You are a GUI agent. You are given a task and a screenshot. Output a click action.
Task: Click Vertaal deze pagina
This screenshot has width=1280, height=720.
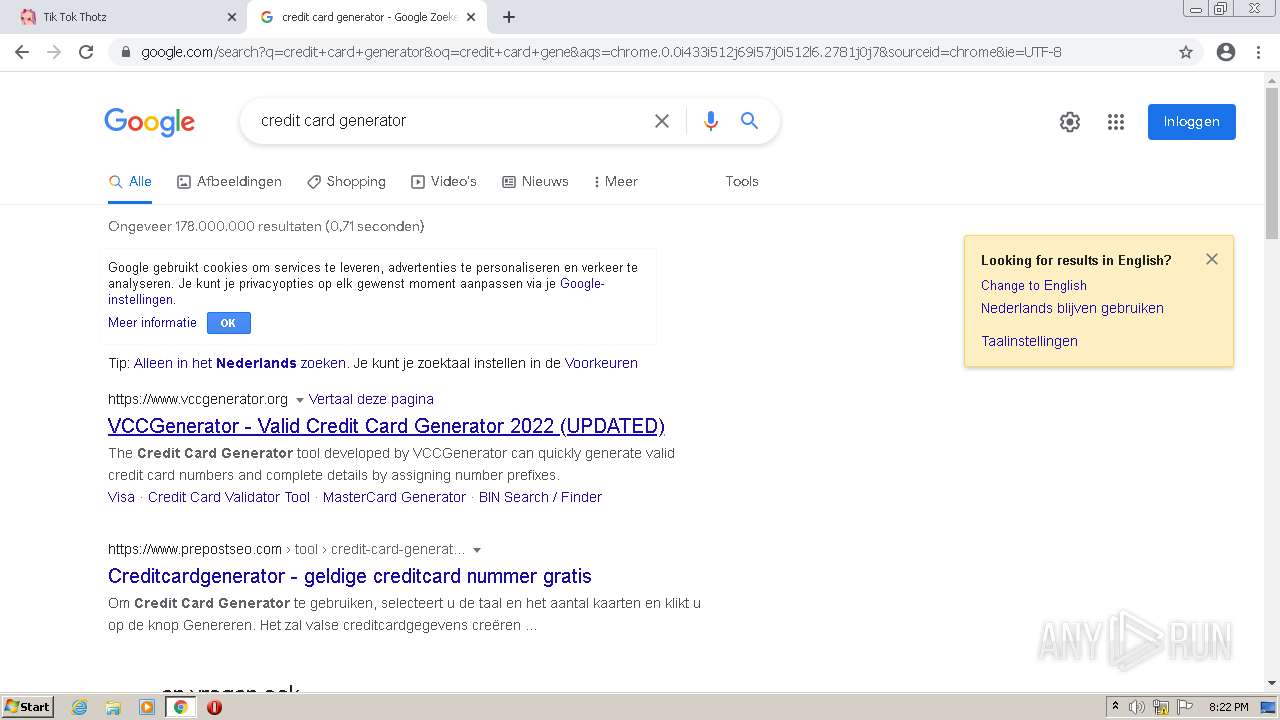[371, 399]
